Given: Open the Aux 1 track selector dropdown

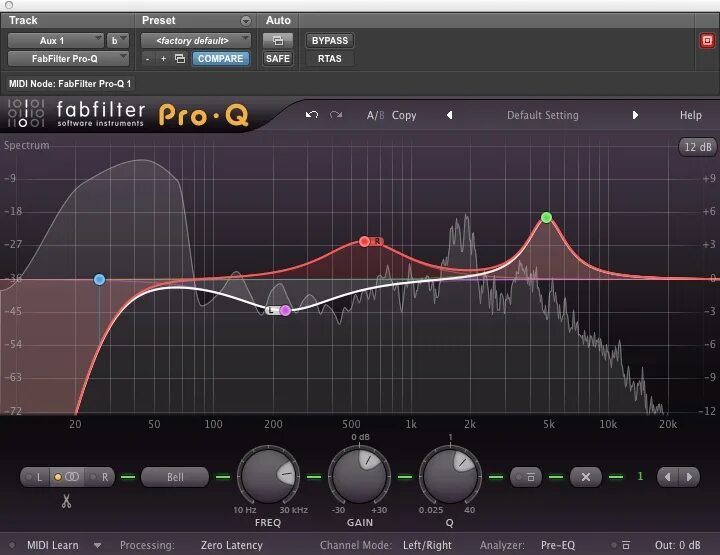Looking at the screenshot, I should pyautogui.click(x=56, y=40).
